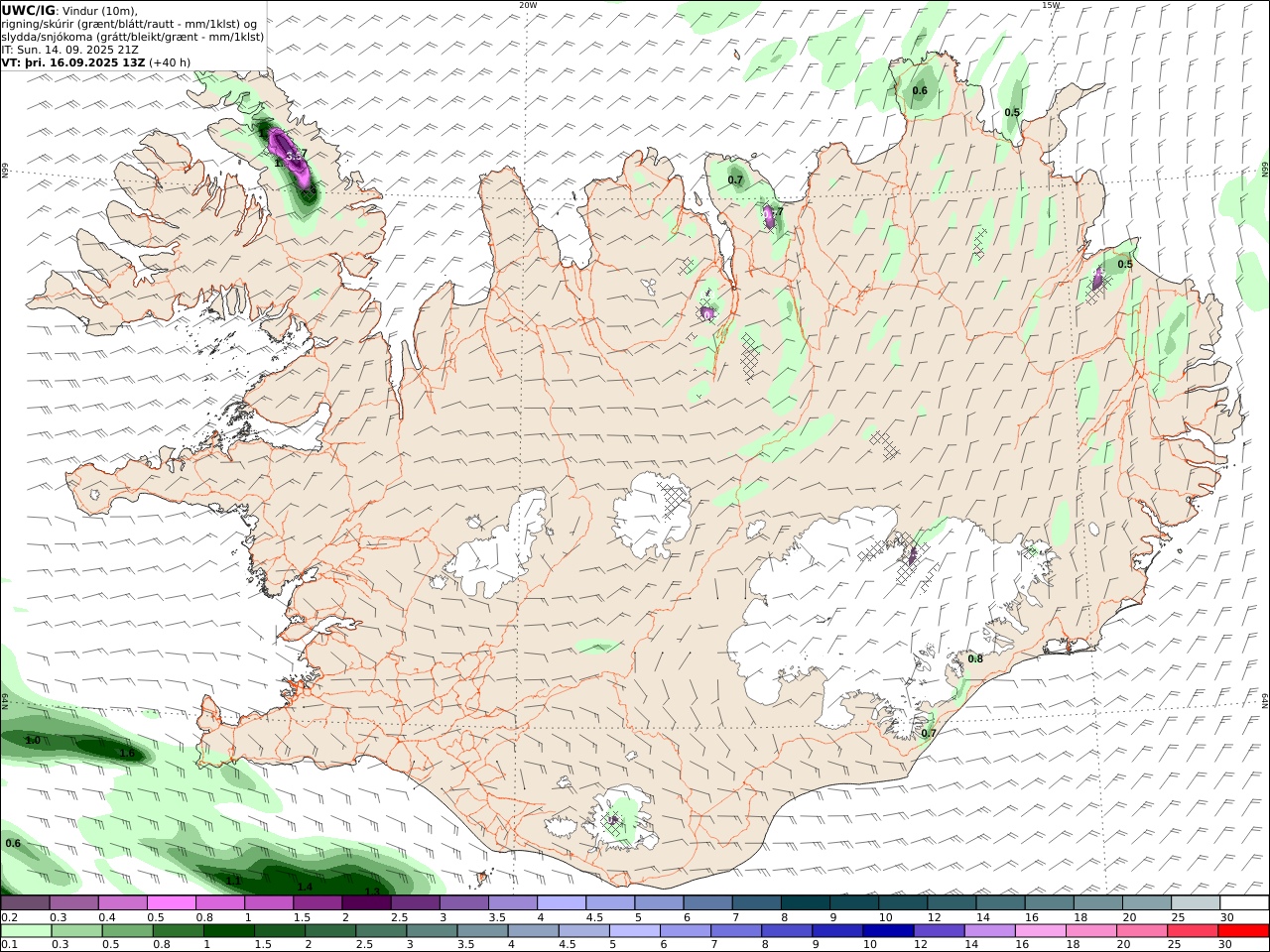The image size is (1270, 952).
Task: Pick the upper scale dark teal swatch starting at 8
Action: click(x=806, y=902)
